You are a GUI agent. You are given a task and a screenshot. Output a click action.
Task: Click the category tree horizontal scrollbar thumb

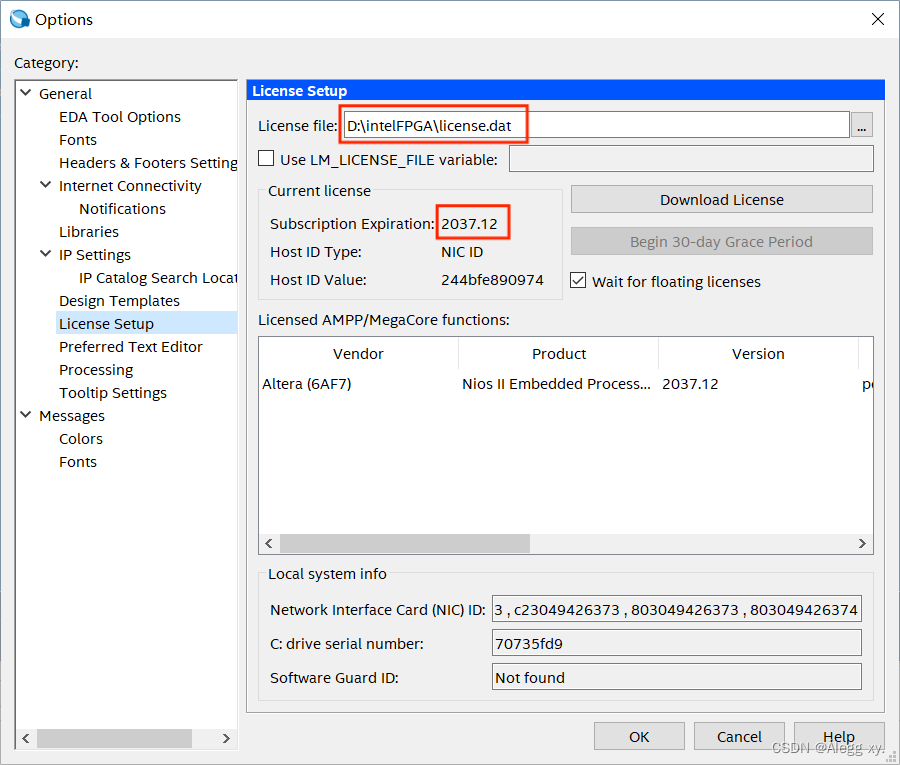114,738
